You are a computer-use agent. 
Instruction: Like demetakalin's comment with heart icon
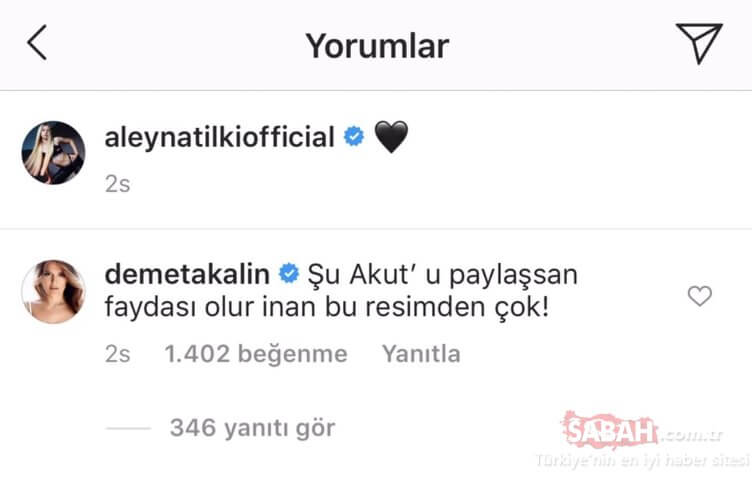point(700,296)
